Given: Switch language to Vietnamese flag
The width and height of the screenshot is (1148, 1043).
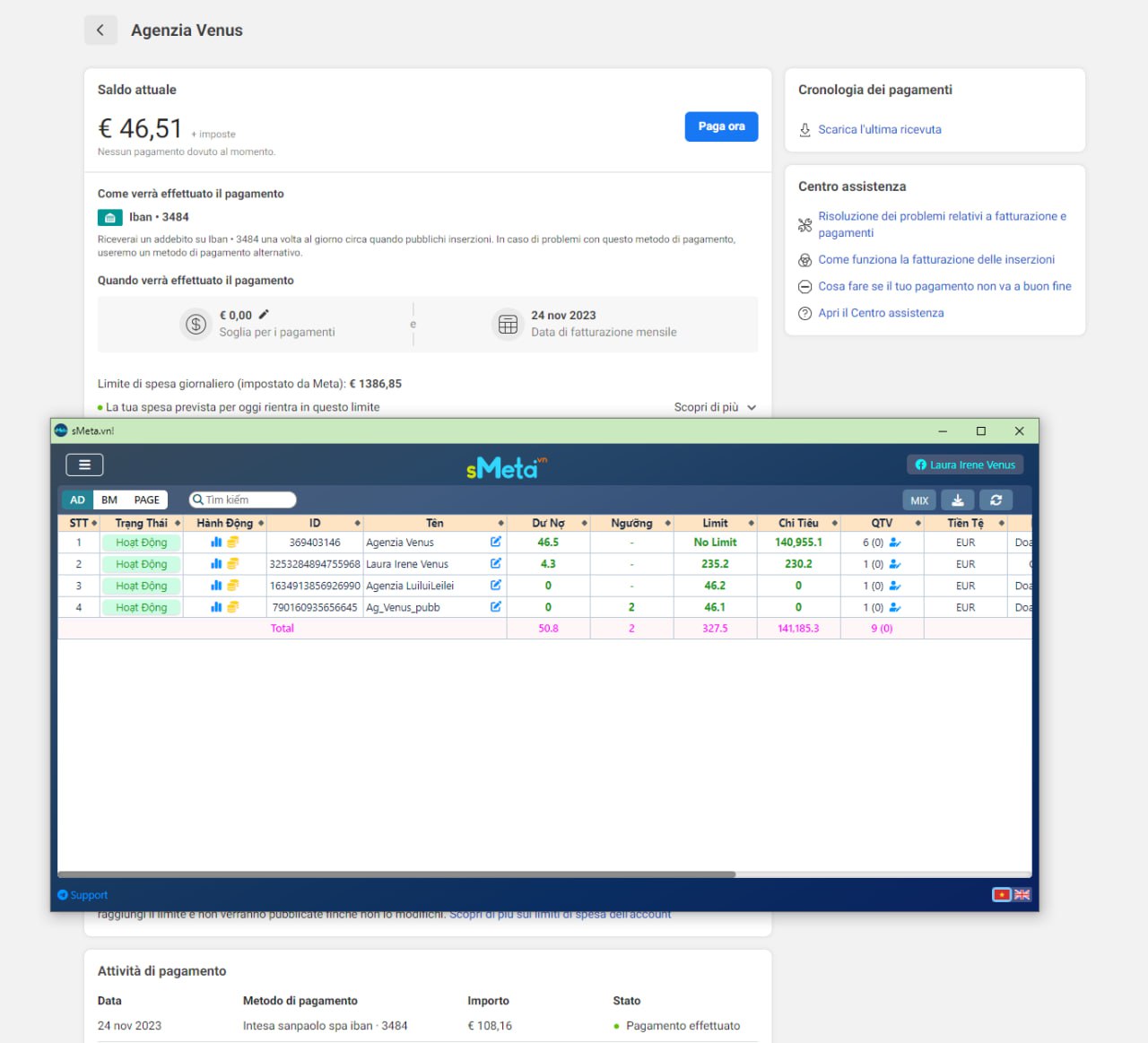Looking at the screenshot, I should click(1002, 894).
